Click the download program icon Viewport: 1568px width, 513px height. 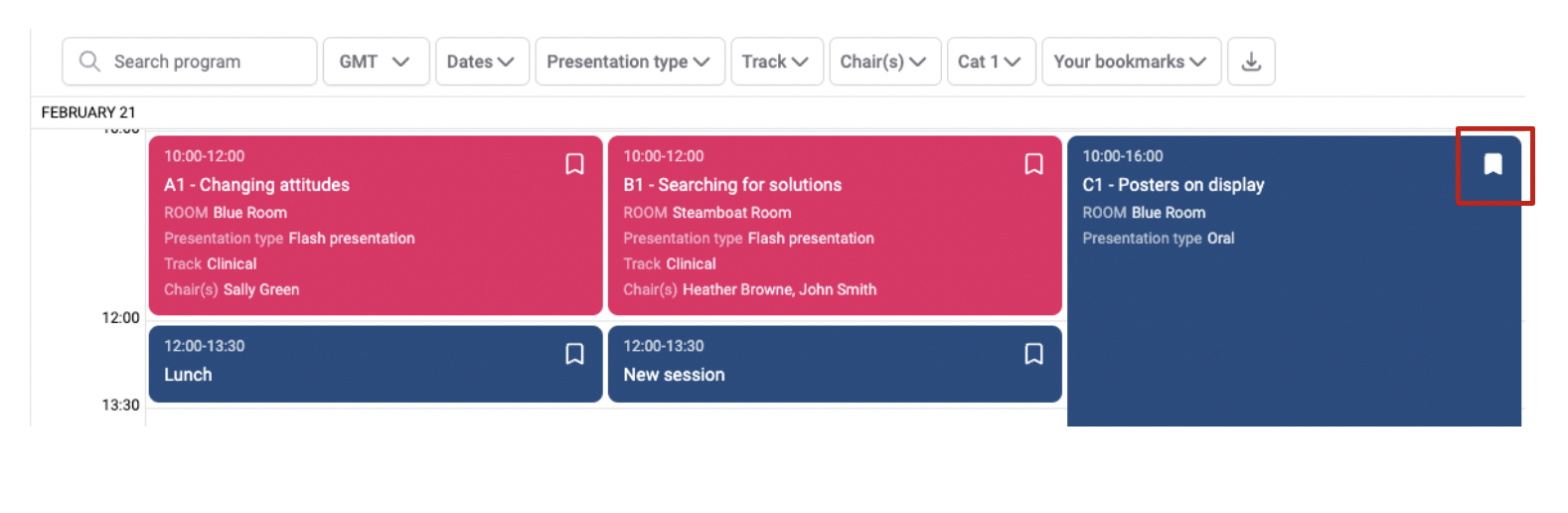pyautogui.click(x=1251, y=62)
